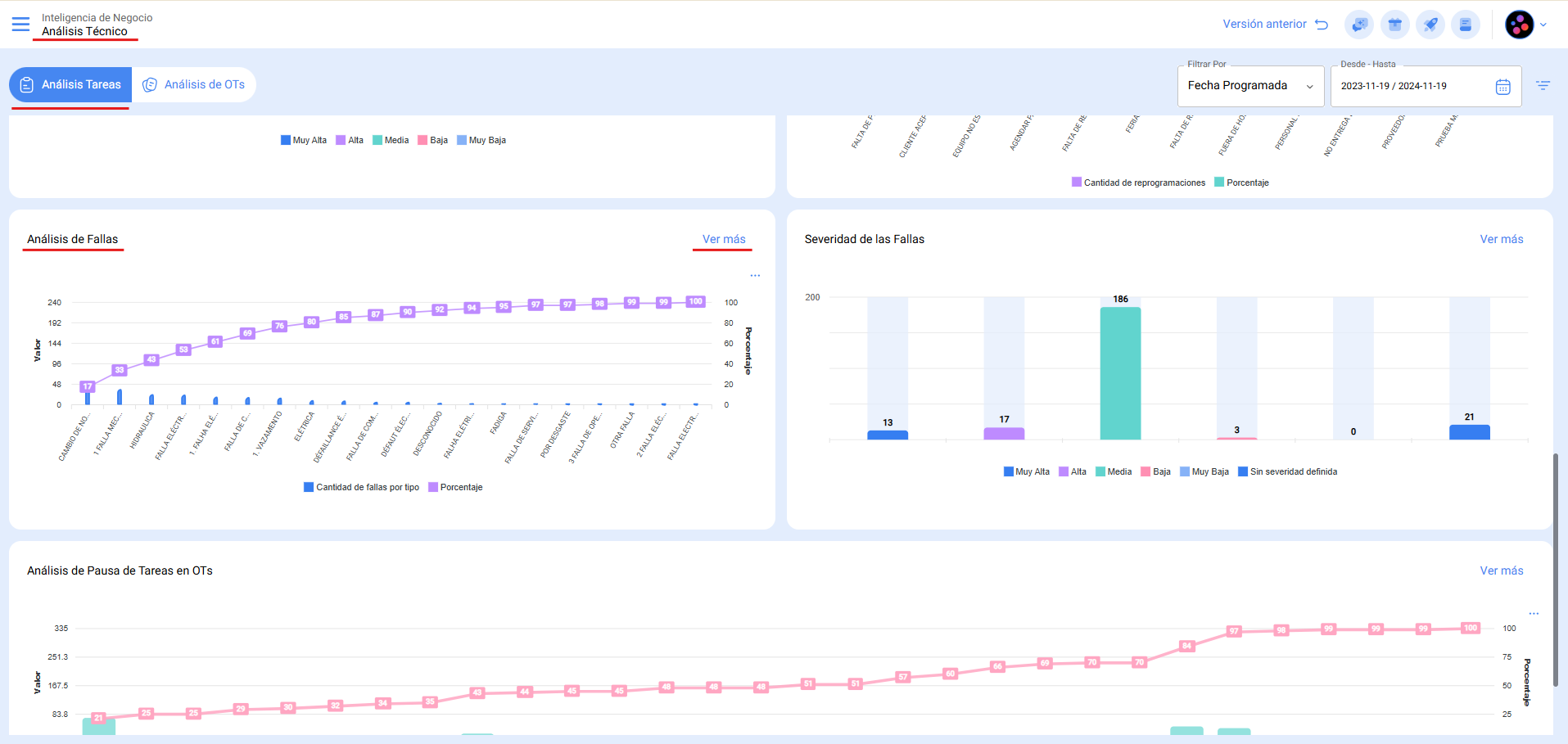Open three-dots menu on Análisis de Fallas chart

pos(755,276)
